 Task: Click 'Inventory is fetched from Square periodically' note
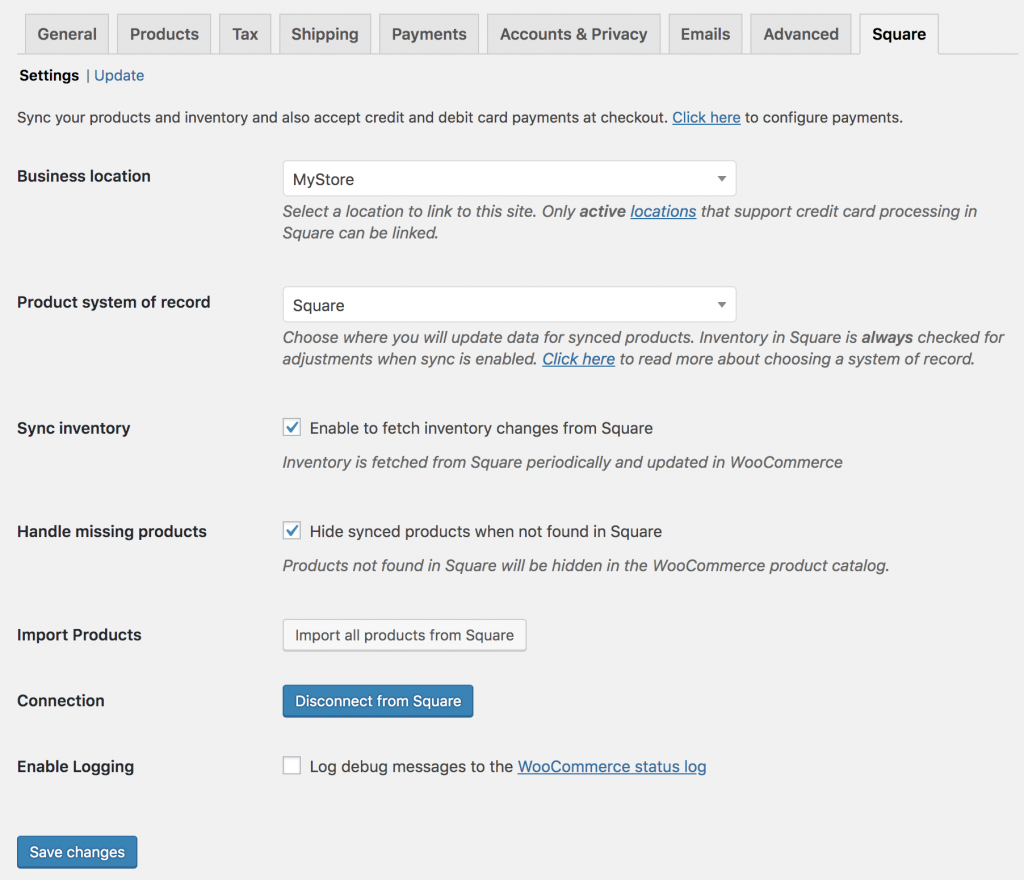pyautogui.click(x=562, y=462)
